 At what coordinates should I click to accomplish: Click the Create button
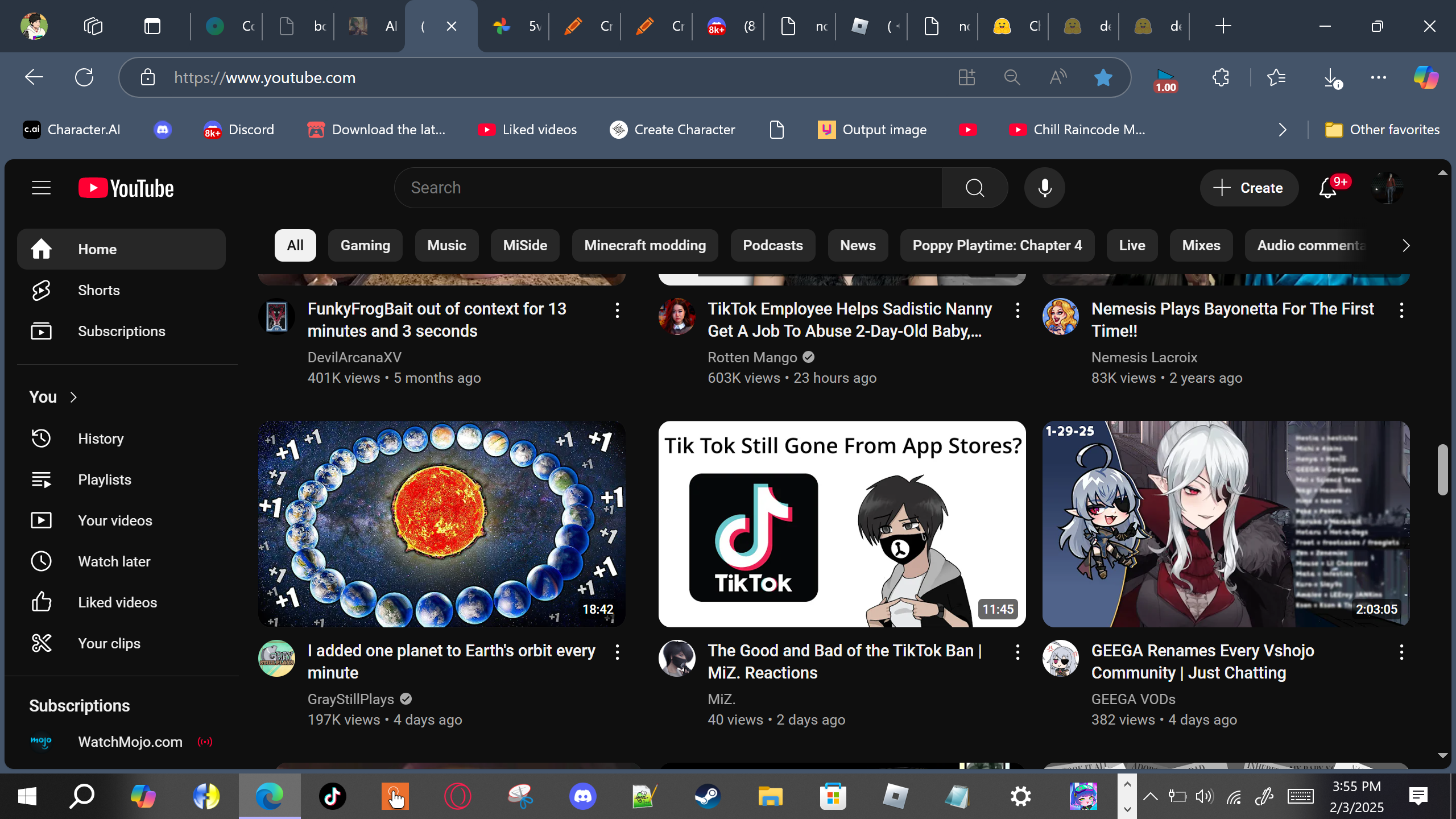coord(1249,188)
